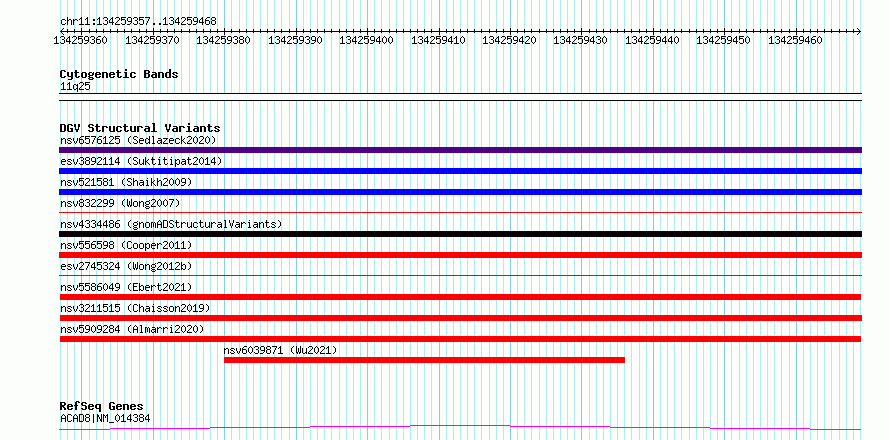Screen dimensions: 890x440
Task: Click the black nsv4334486 variant bar
Action: tap(460, 234)
